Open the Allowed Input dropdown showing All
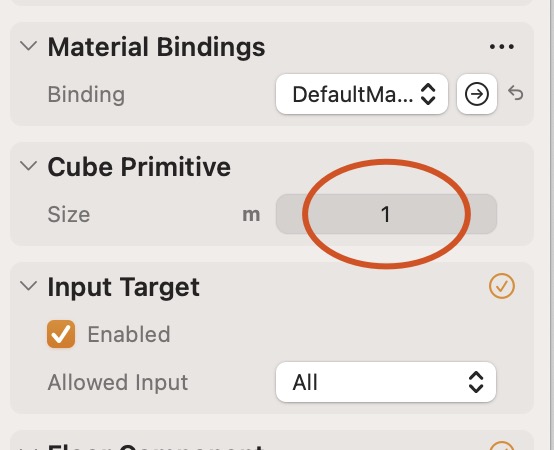 click(x=386, y=382)
